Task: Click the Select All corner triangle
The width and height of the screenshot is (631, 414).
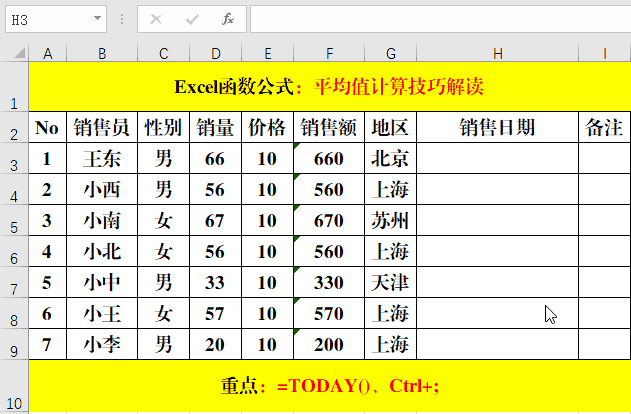Action: [19, 53]
